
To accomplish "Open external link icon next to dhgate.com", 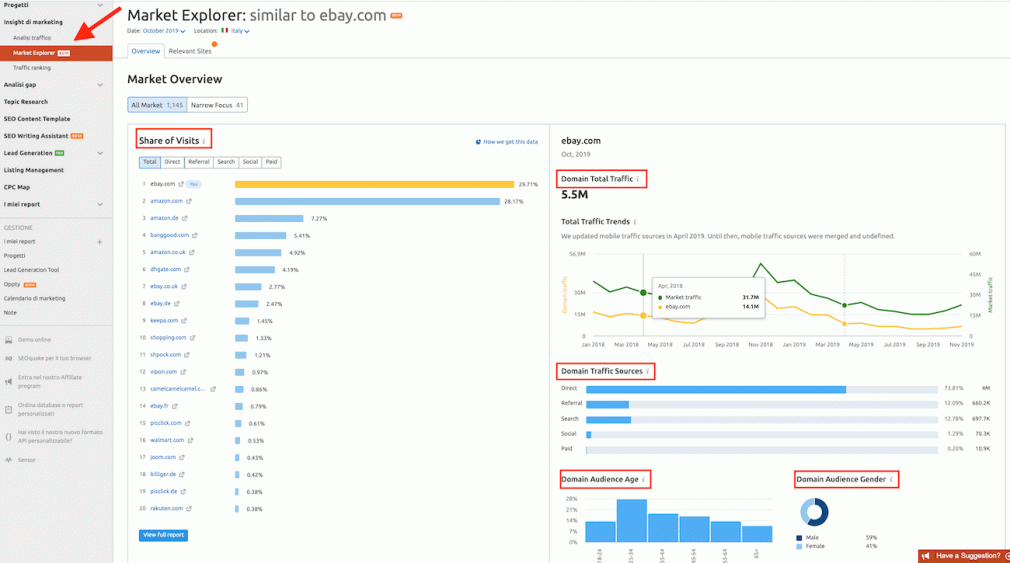I will 187,270.
